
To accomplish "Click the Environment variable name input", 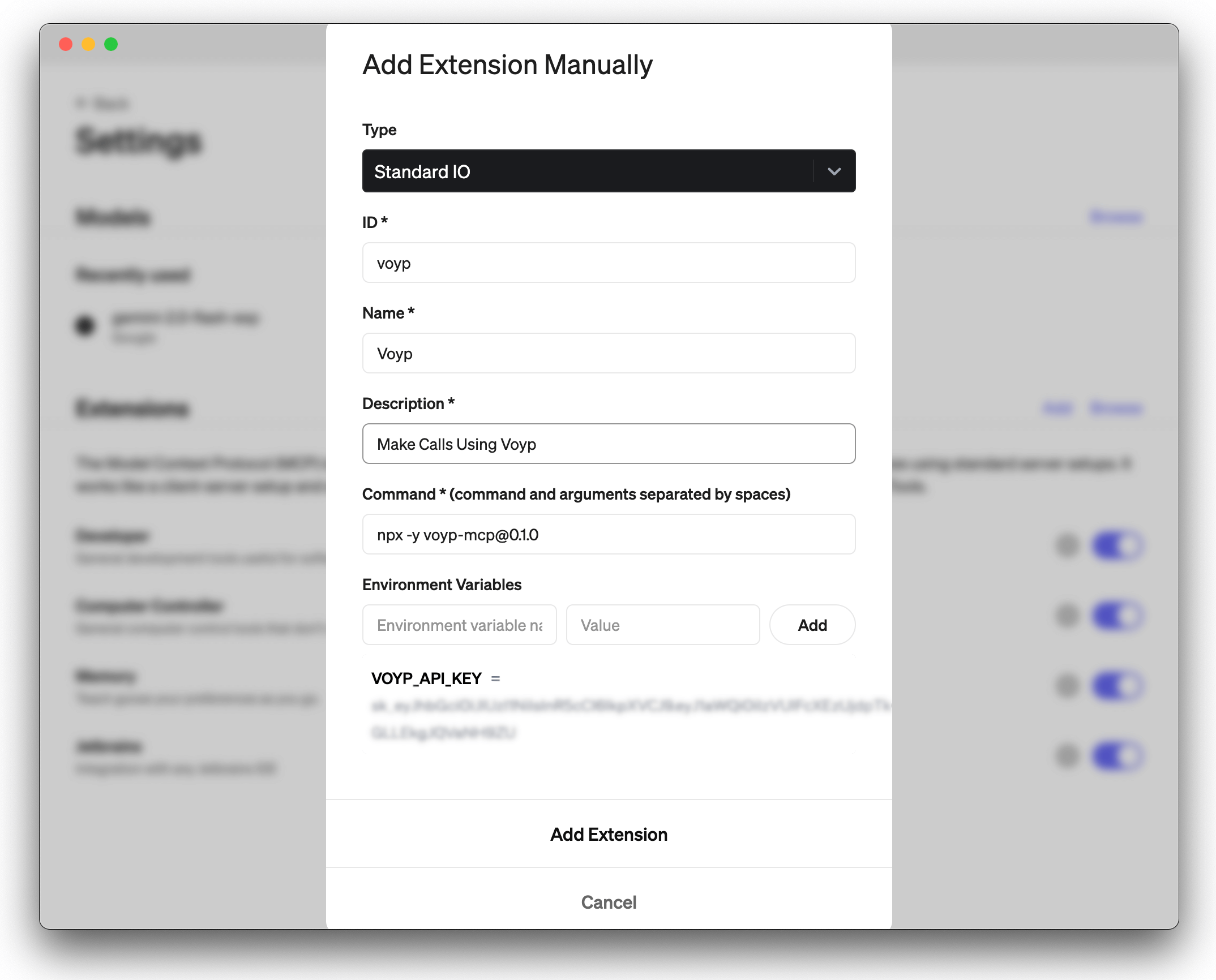I will click(x=459, y=625).
